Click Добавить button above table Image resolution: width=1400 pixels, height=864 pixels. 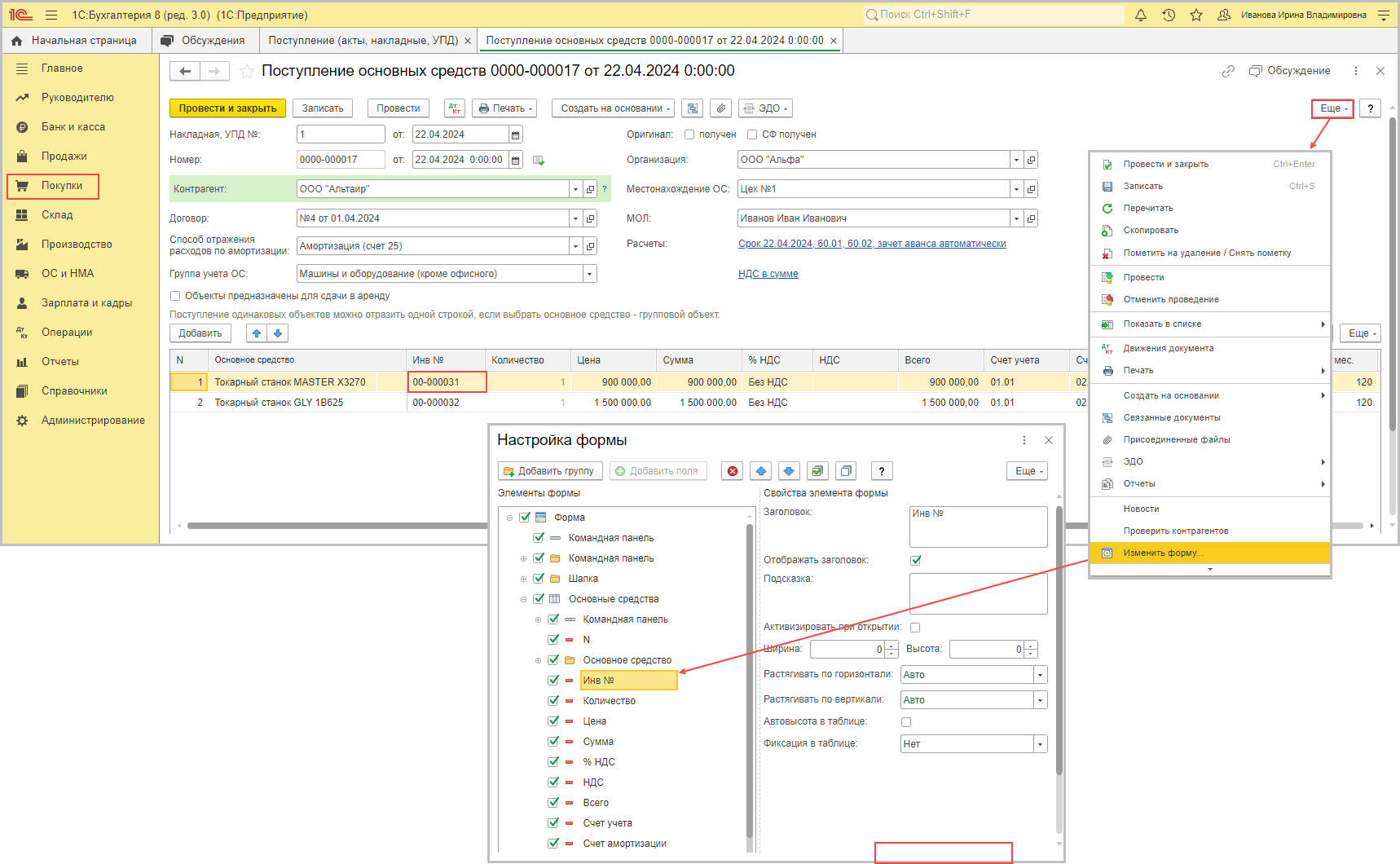[200, 333]
